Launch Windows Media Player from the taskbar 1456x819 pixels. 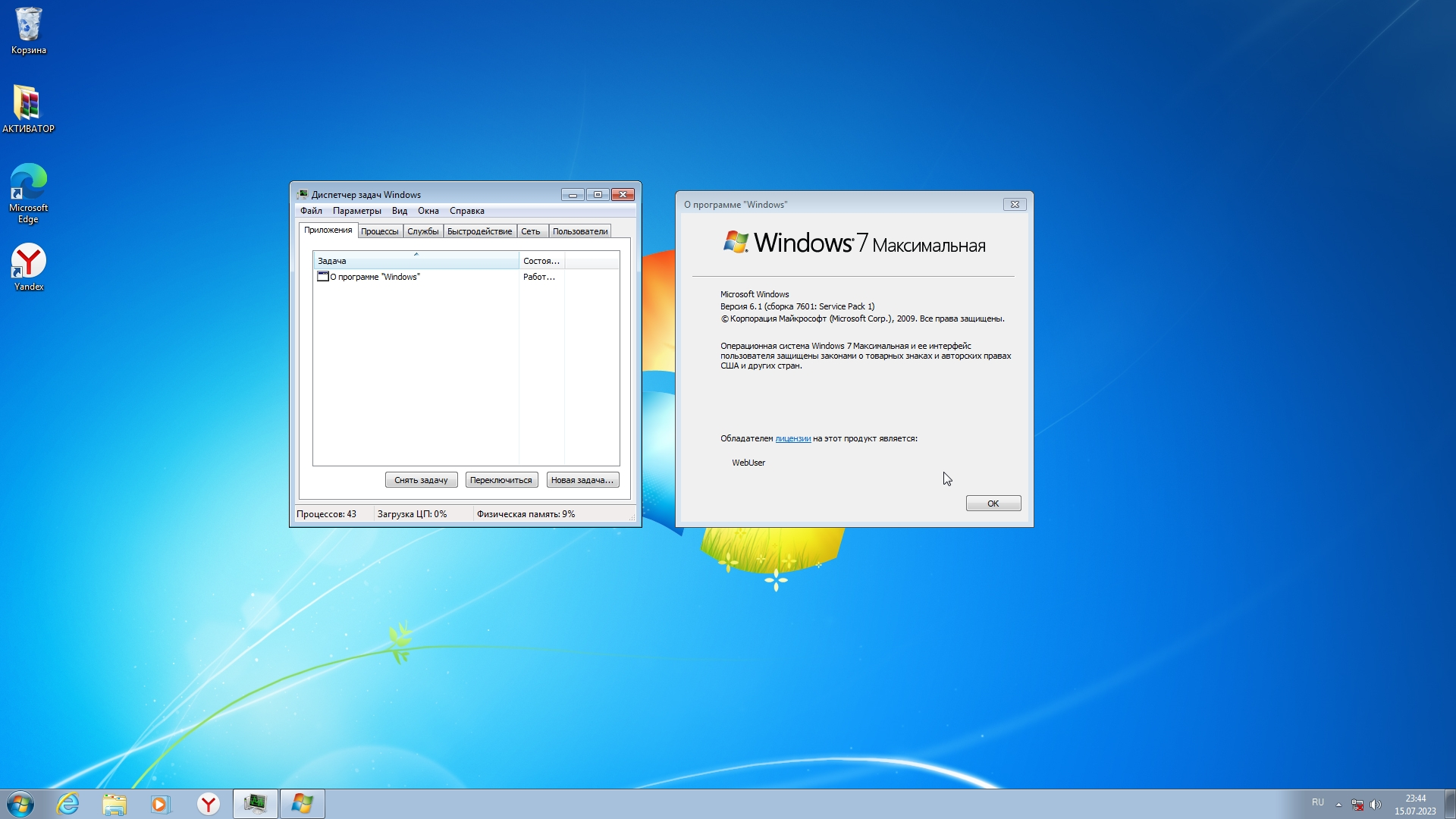(161, 804)
